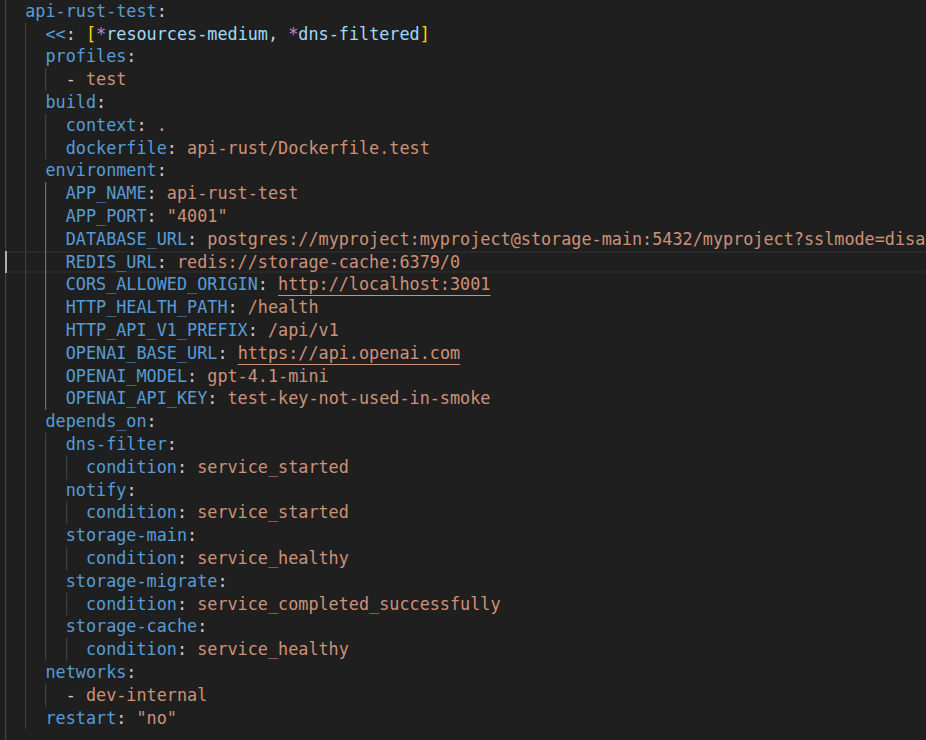The height and width of the screenshot is (740, 926).
Task: Click the profiles key
Action: pyautogui.click(x=86, y=56)
